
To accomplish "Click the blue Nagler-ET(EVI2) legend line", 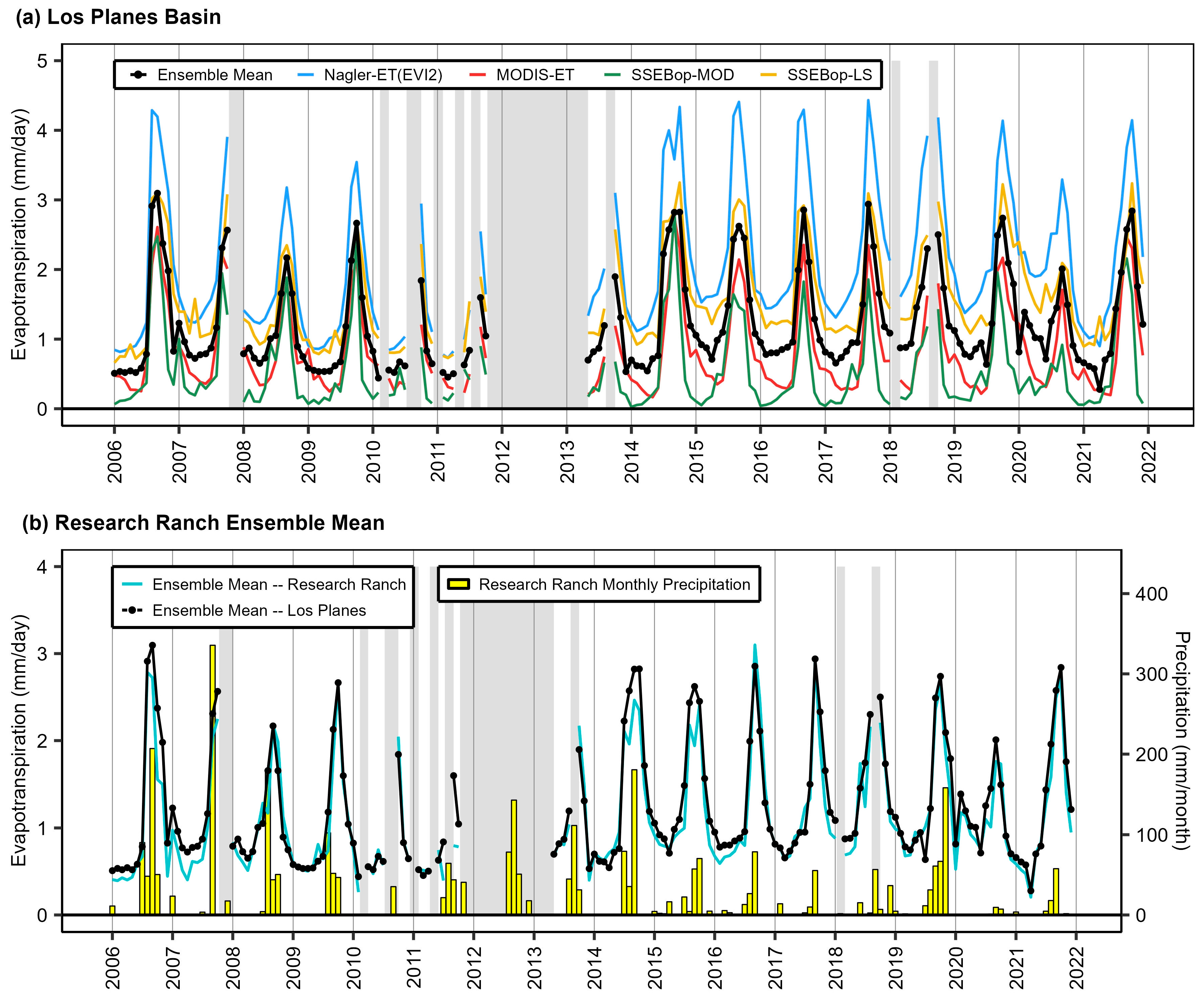I will tap(306, 75).
